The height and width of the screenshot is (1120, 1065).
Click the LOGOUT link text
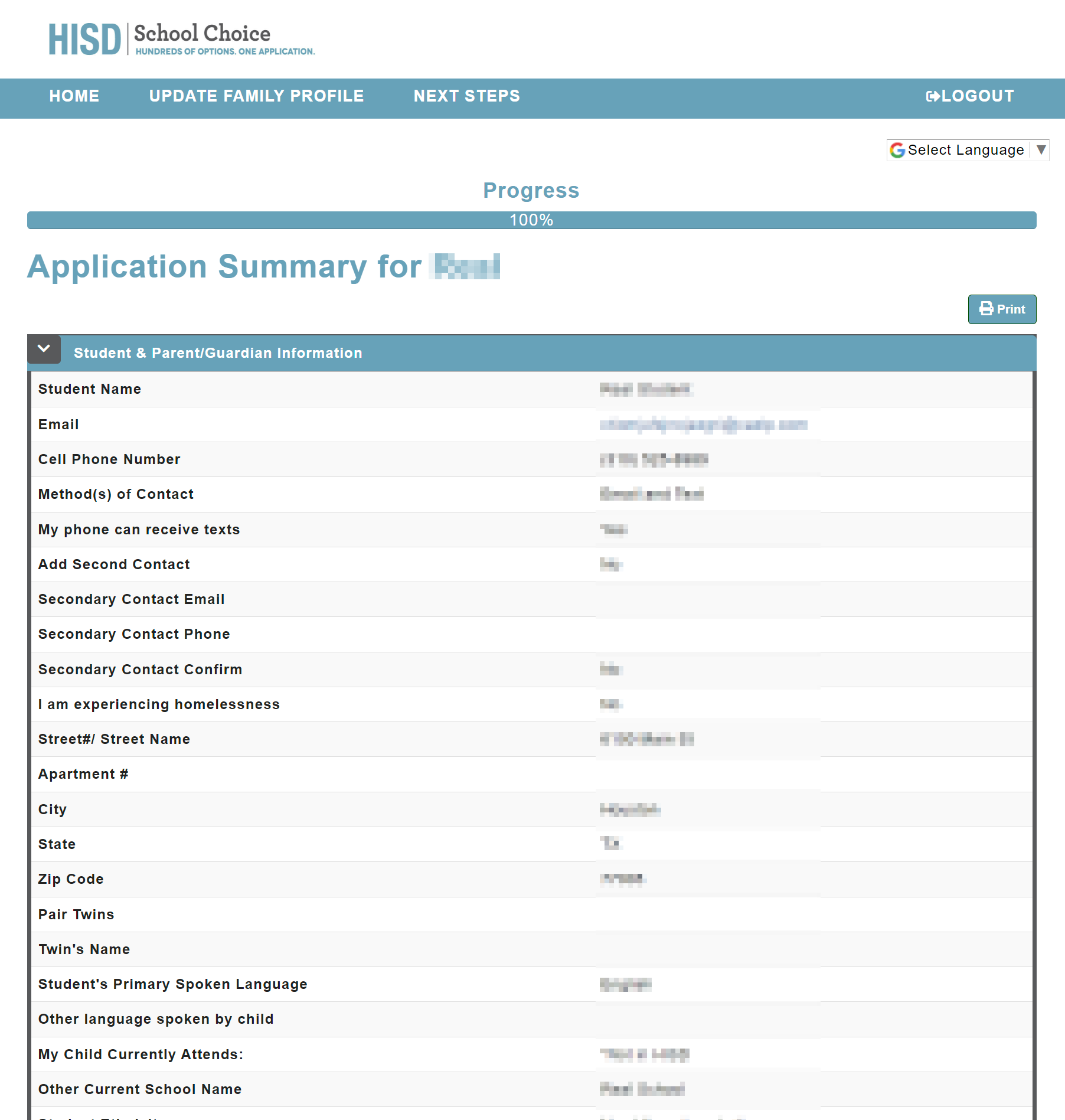coord(977,96)
